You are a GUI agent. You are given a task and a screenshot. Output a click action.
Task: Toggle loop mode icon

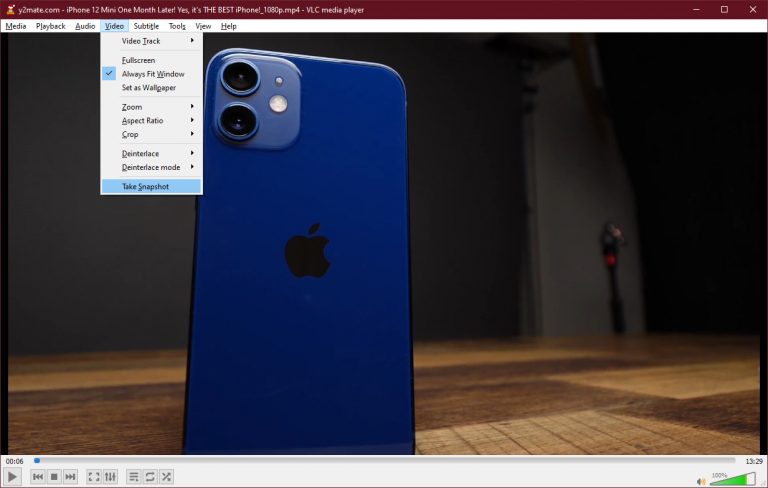(150, 477)
